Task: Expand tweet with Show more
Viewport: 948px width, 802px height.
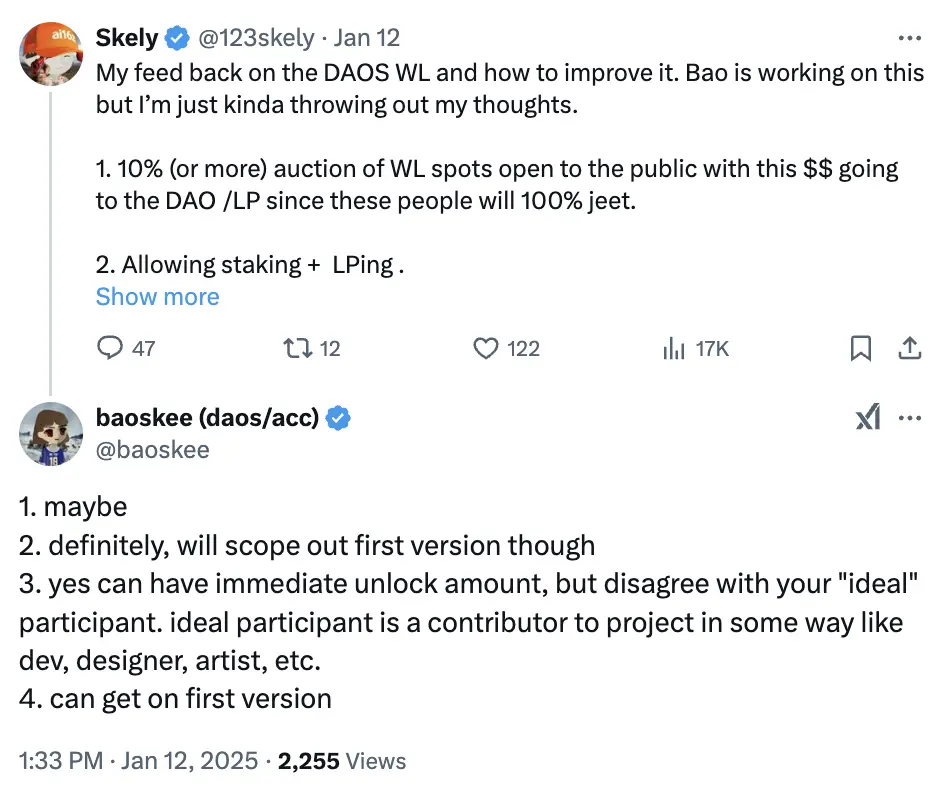Action: 157,297
